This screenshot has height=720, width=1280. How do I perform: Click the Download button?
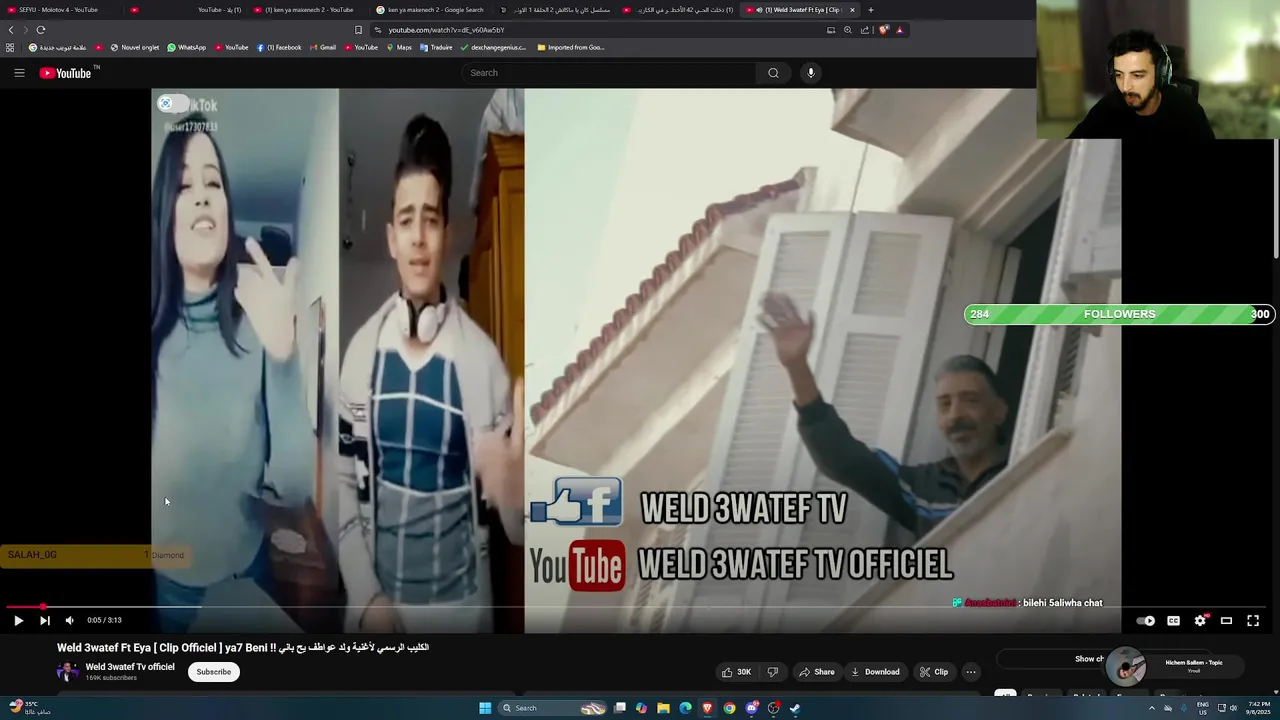tap(875, 672)
